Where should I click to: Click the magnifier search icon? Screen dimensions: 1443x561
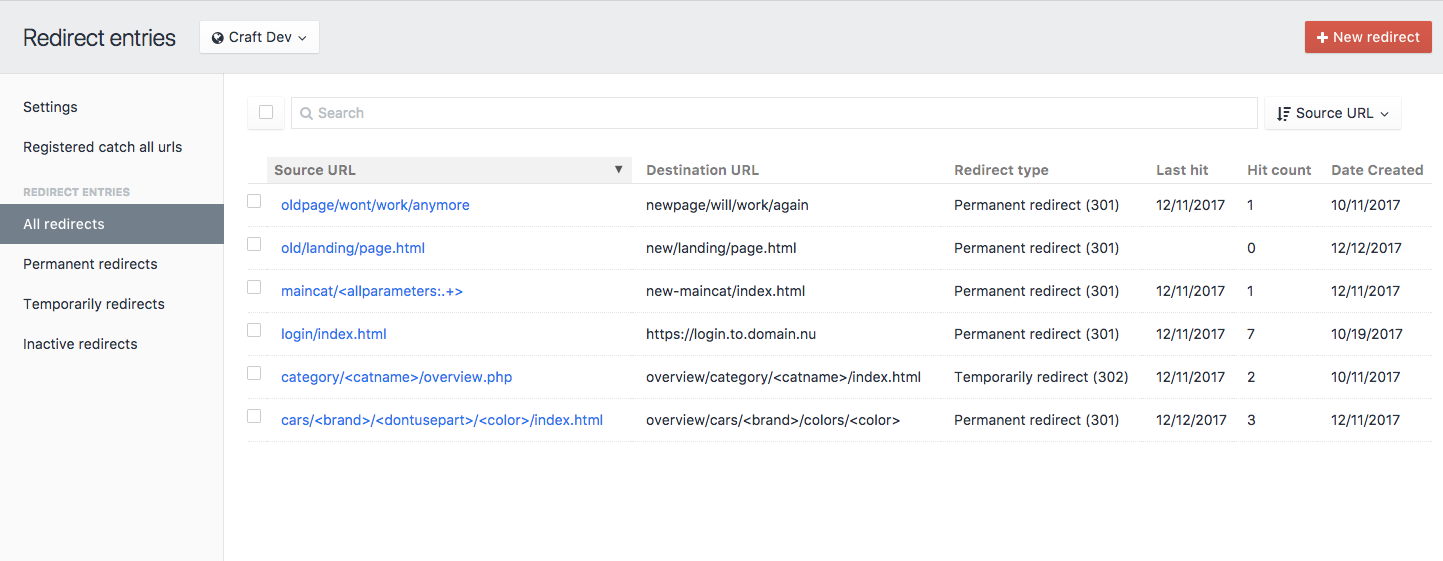[306, 114]
